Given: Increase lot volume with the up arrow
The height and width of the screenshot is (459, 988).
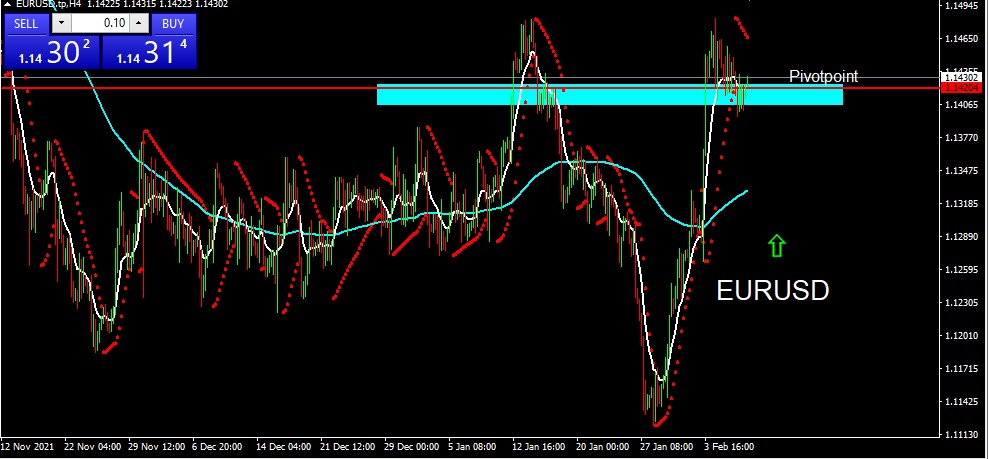Looking at the screenshot, I should 139,24.
